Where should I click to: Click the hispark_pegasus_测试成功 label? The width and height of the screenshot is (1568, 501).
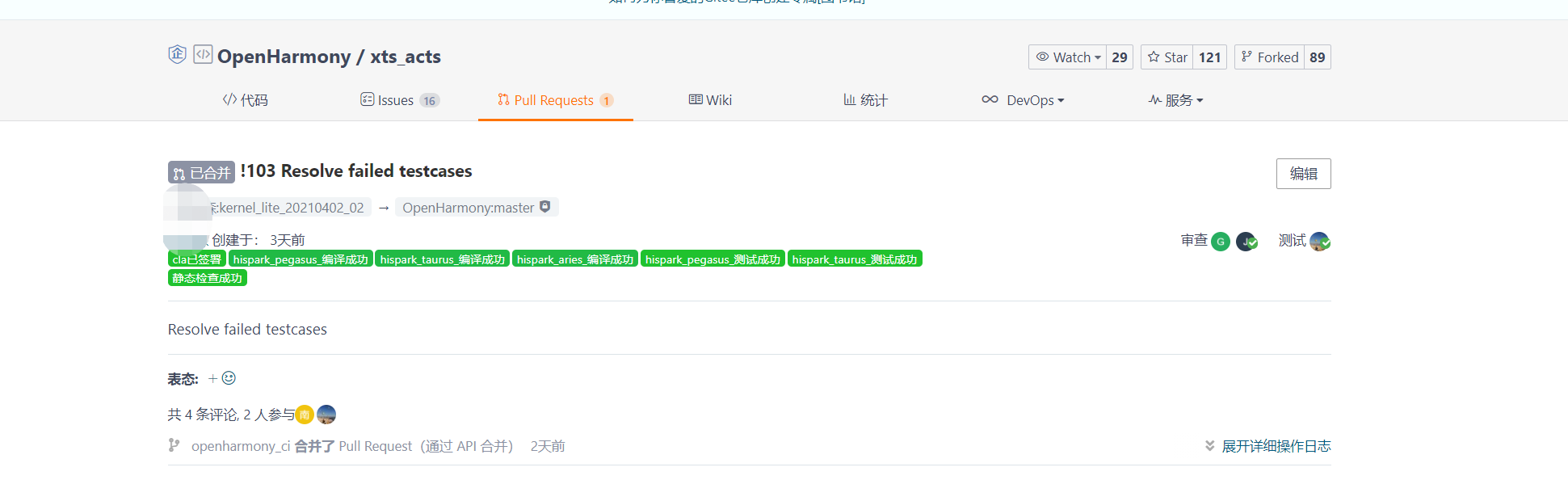[x=713, y=259]
